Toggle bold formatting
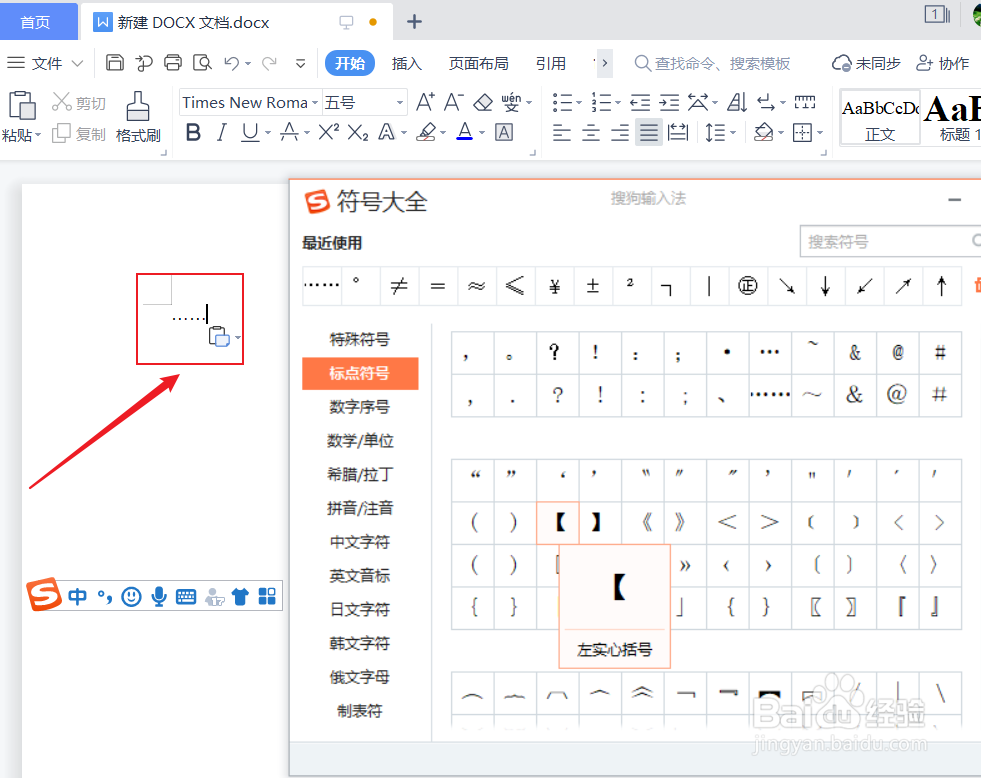This screenshot has width=981, height=778. coord(192,131)
